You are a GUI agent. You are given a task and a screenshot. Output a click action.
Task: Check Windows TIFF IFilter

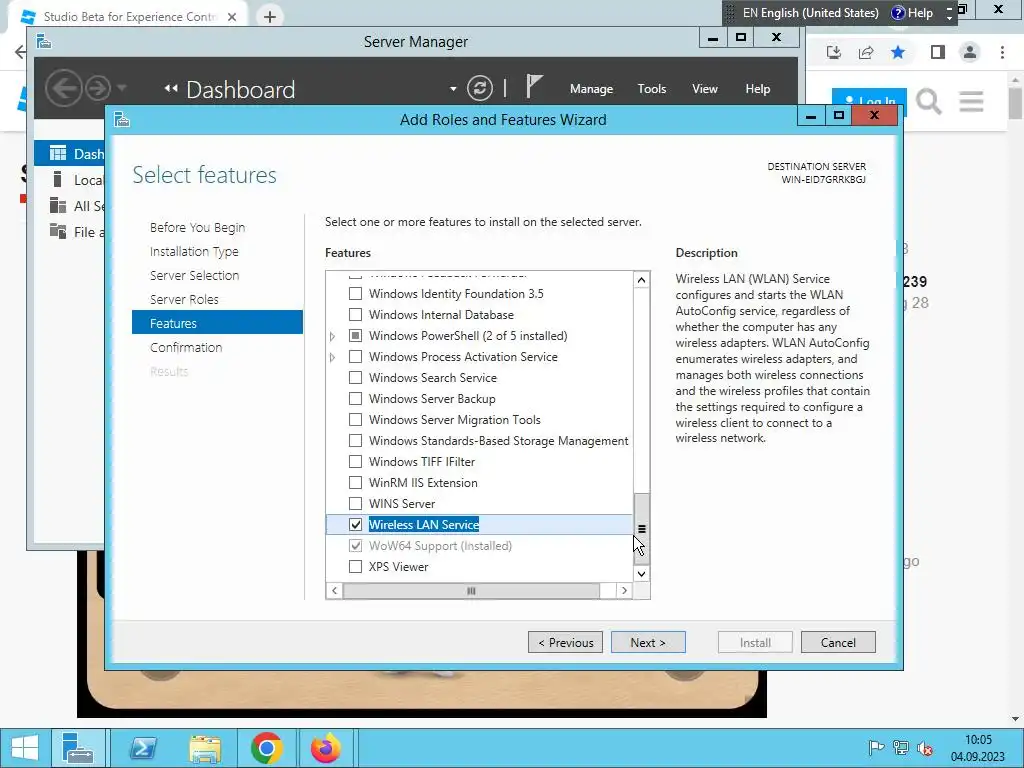[x=355, y=462]
